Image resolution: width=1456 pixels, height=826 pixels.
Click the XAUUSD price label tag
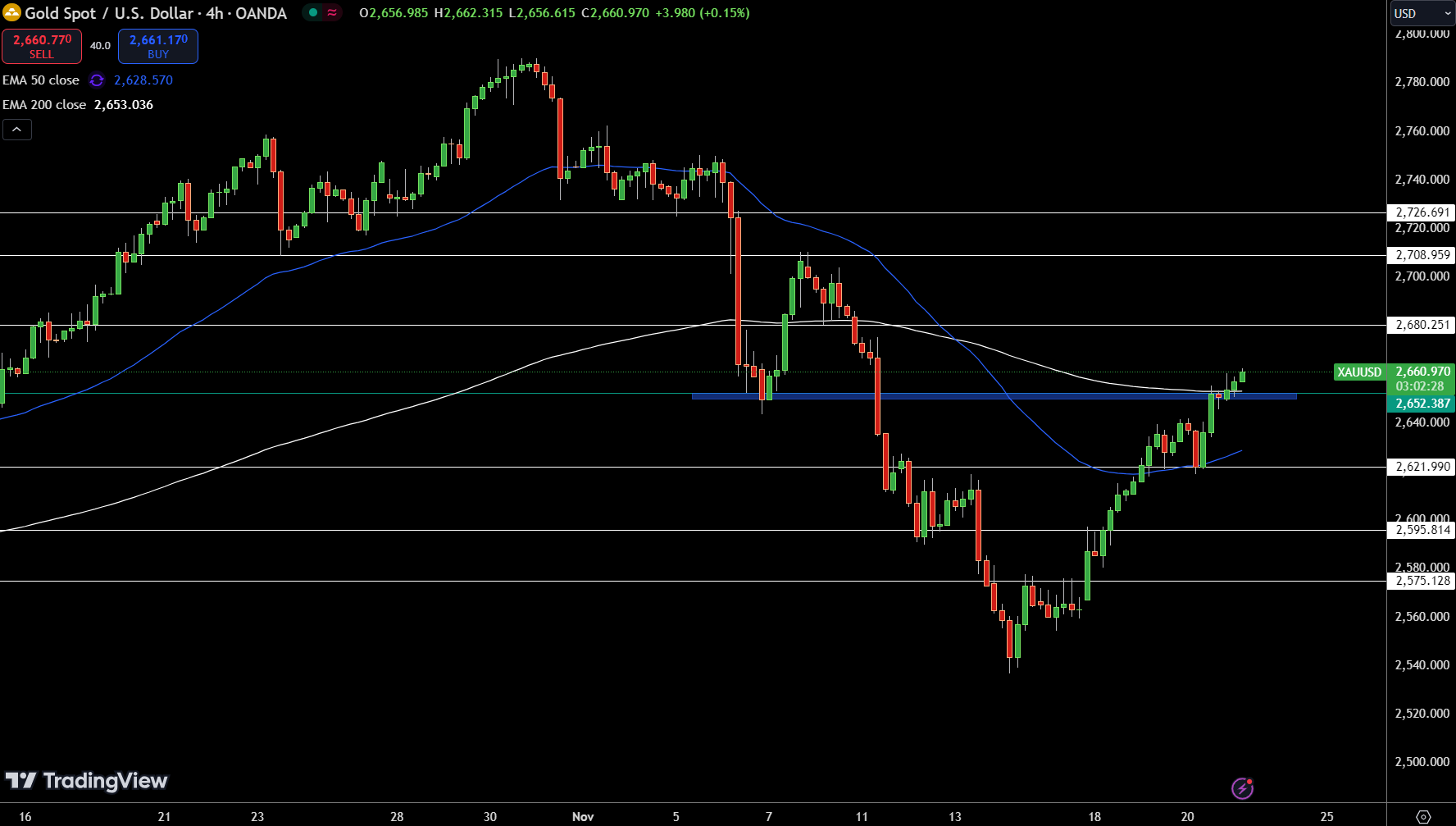[1359, 372]
